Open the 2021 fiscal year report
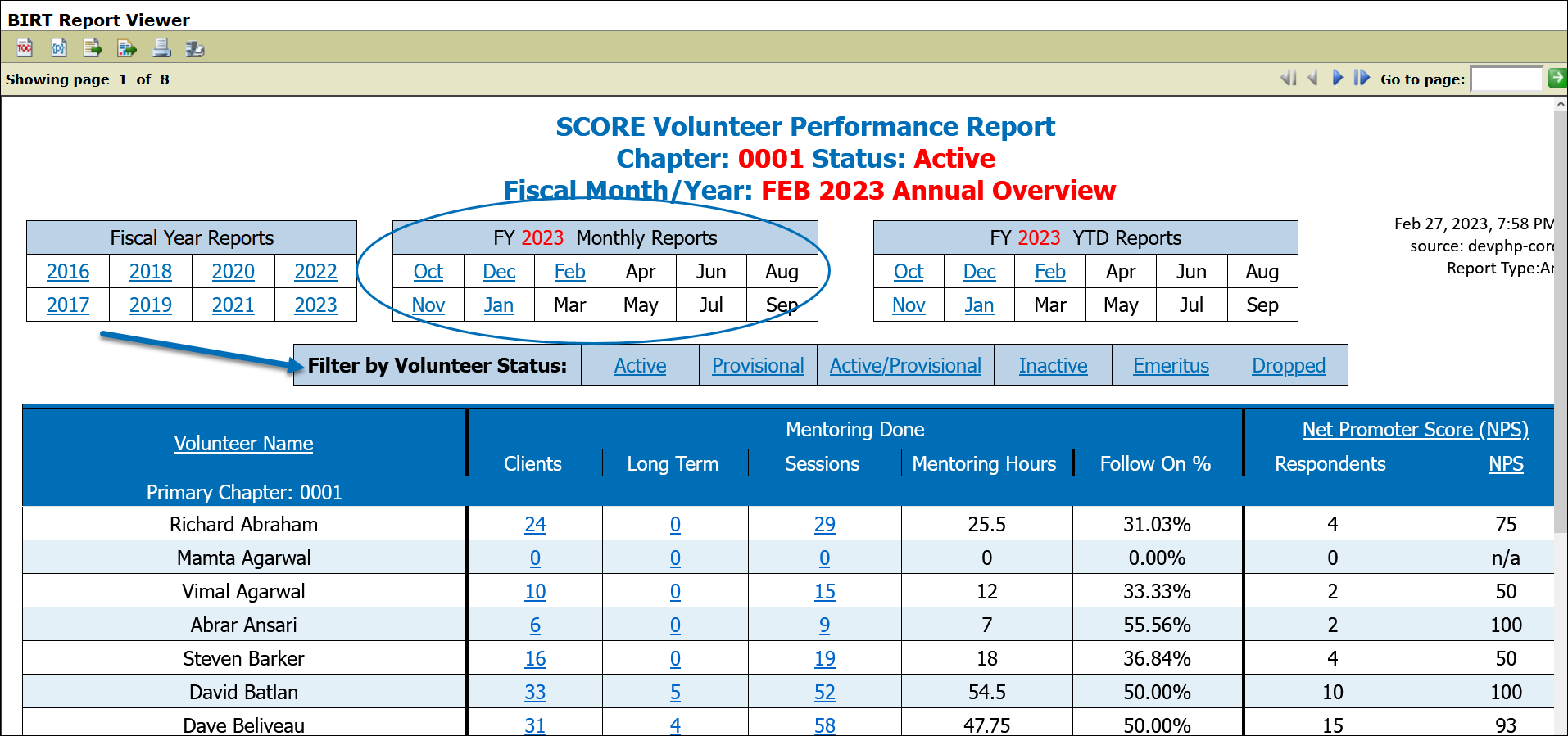Viewport: 1568px width, 736px height. pyautogui.click(x=233, y=305)
